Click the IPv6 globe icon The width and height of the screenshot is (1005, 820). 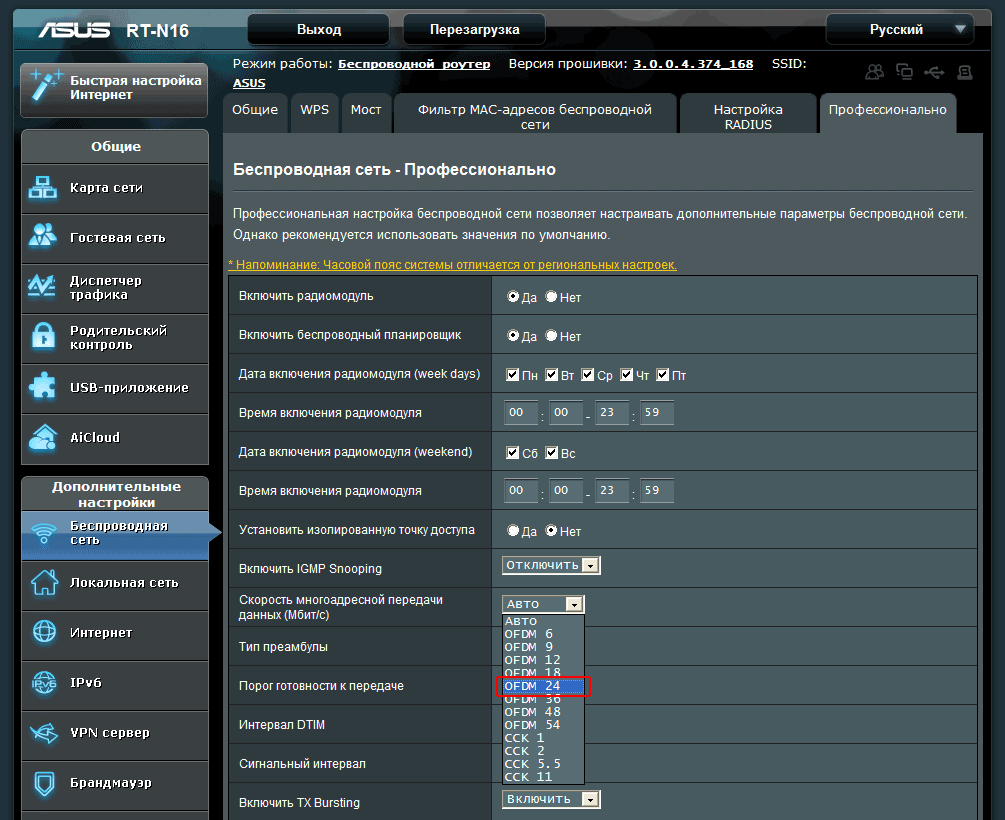(x=44, y=682)
